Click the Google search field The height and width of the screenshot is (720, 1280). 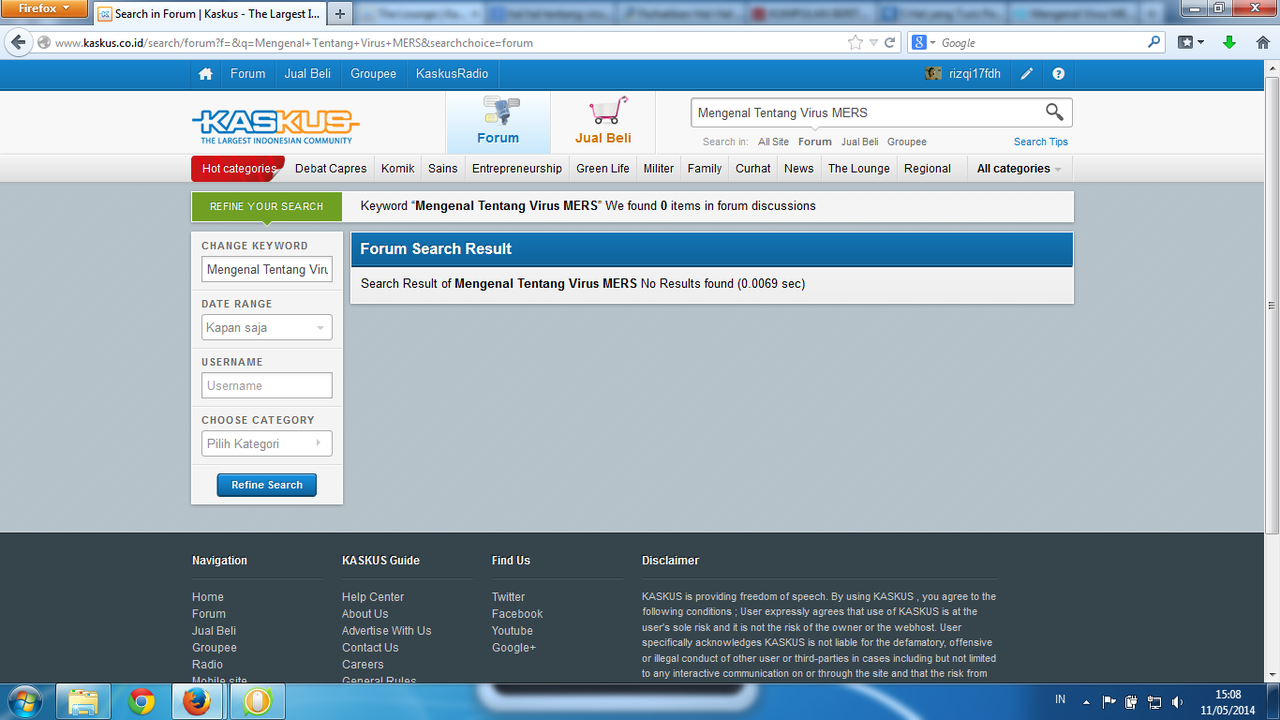coord(1040,43)
